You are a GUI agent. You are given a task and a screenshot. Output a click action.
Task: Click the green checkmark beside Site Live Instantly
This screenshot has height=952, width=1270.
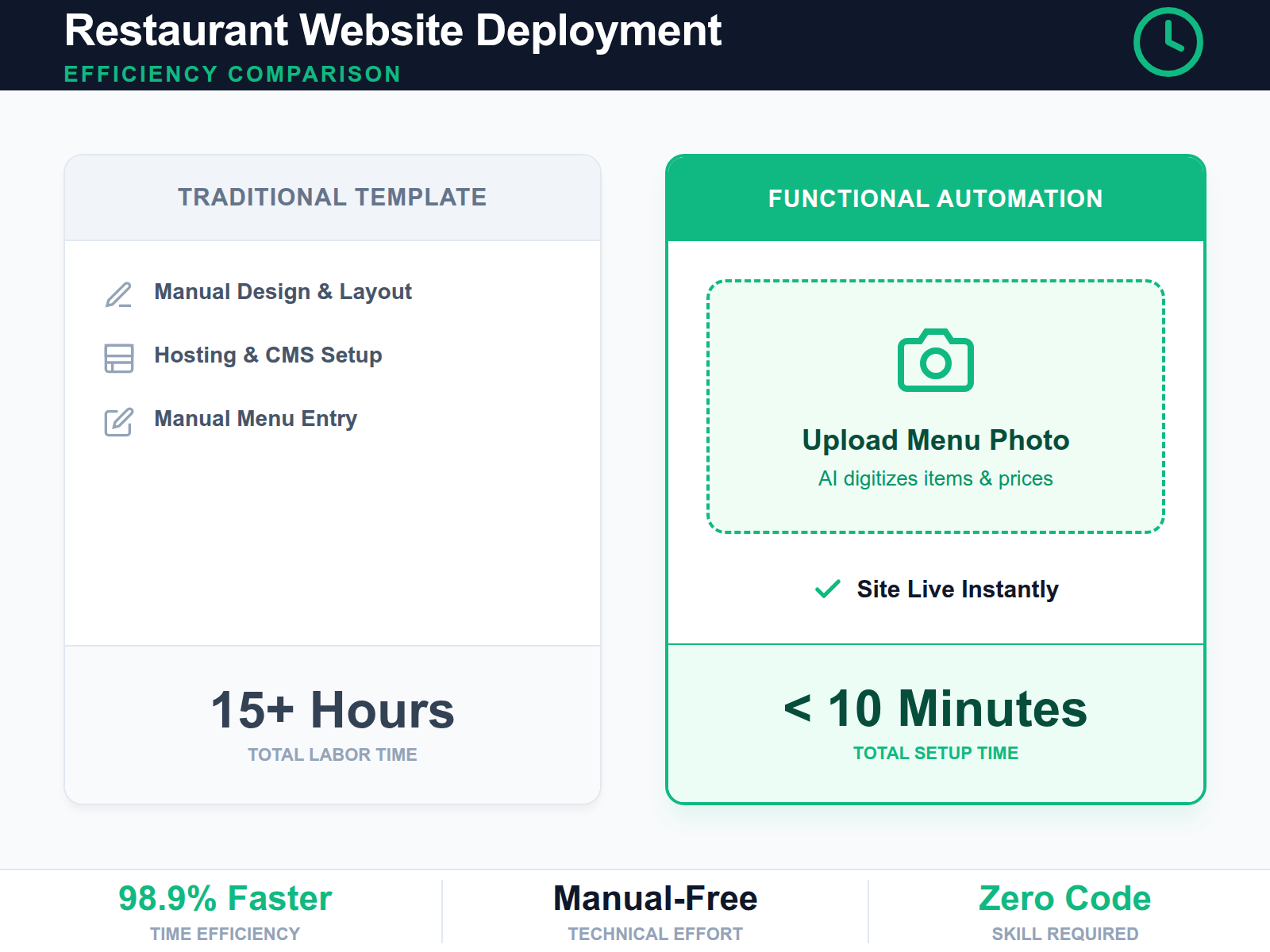826,589
